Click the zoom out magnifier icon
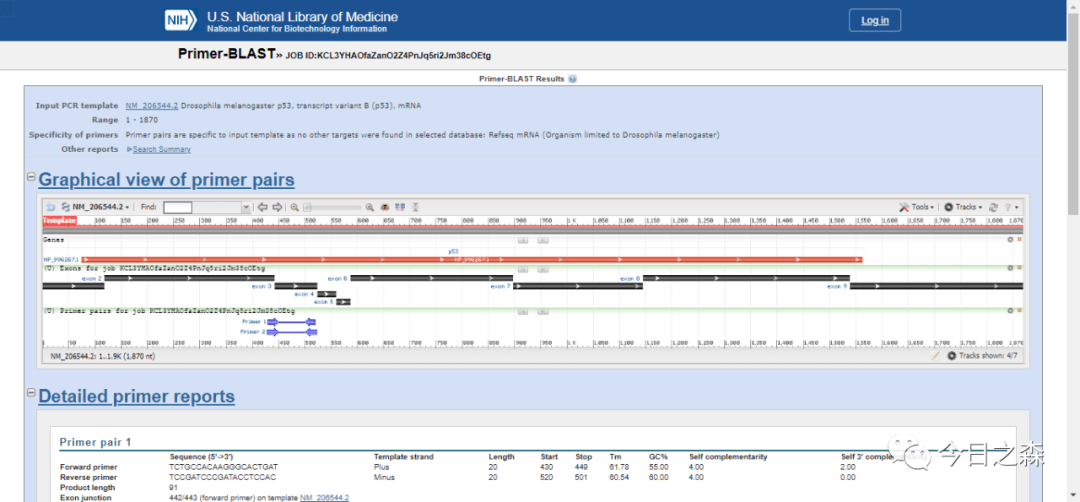Screen dimensions: 1080x502 pos(294,207)
